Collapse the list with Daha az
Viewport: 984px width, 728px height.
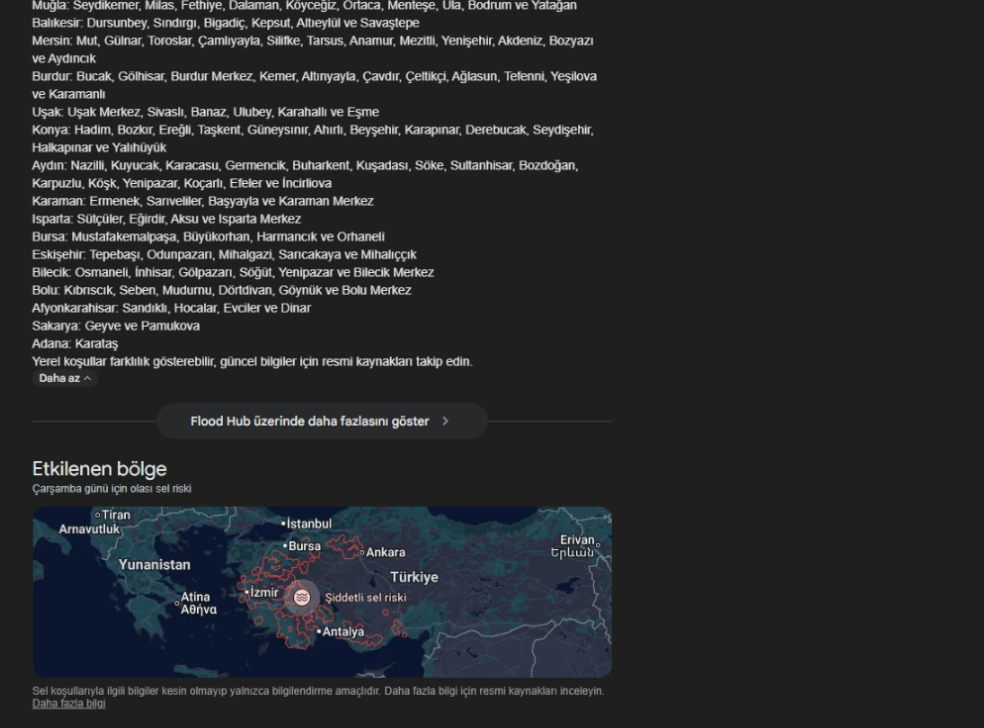click(x=65, y=379)
